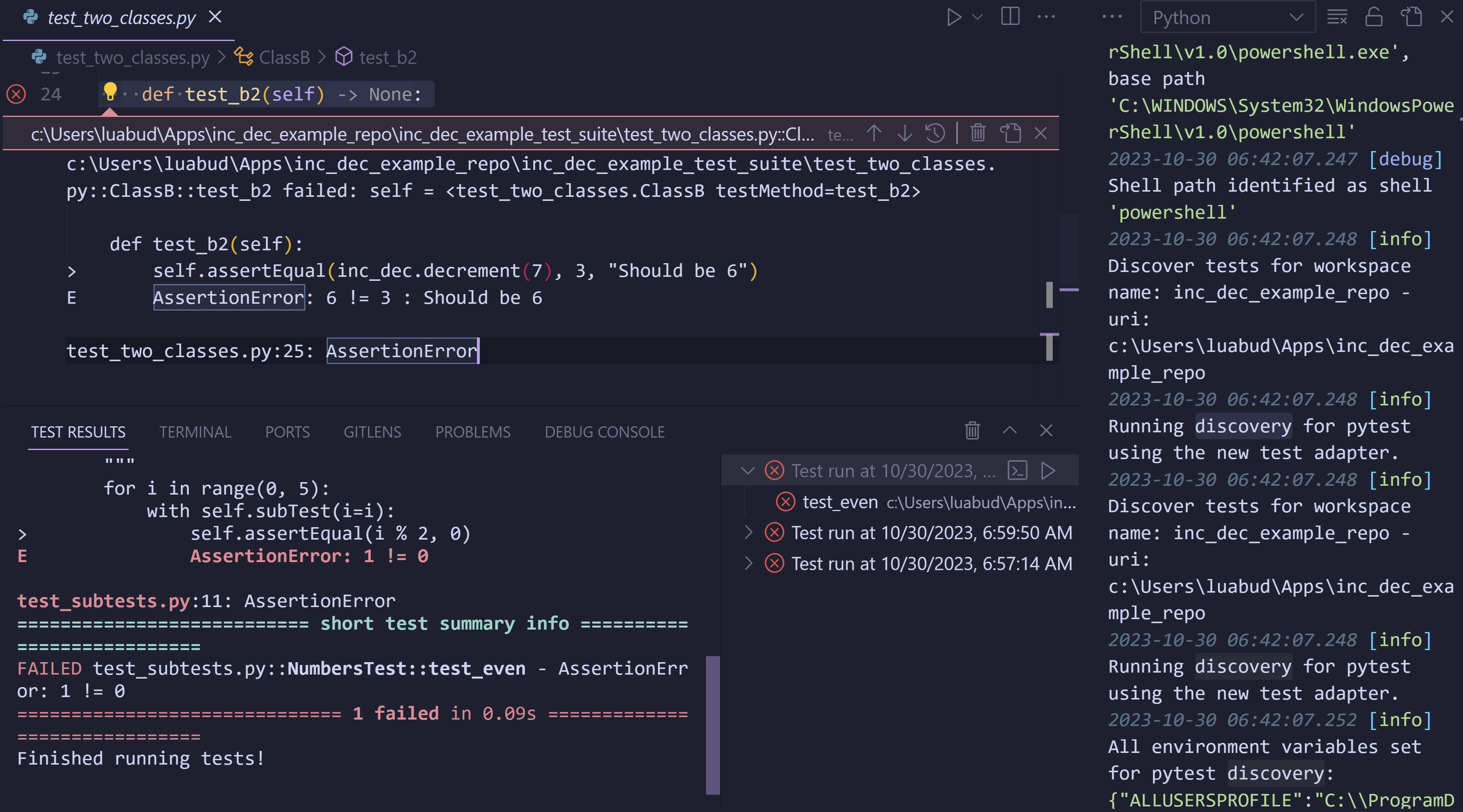This screenshot has width=1463, height=812.
Task: Collapse the latest test run entry
Action: [x=747, y=470]
